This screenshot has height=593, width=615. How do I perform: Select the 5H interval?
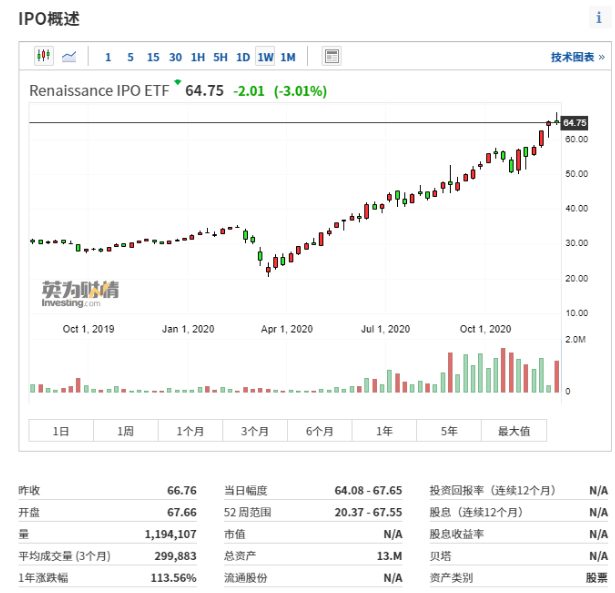[220, 57]
